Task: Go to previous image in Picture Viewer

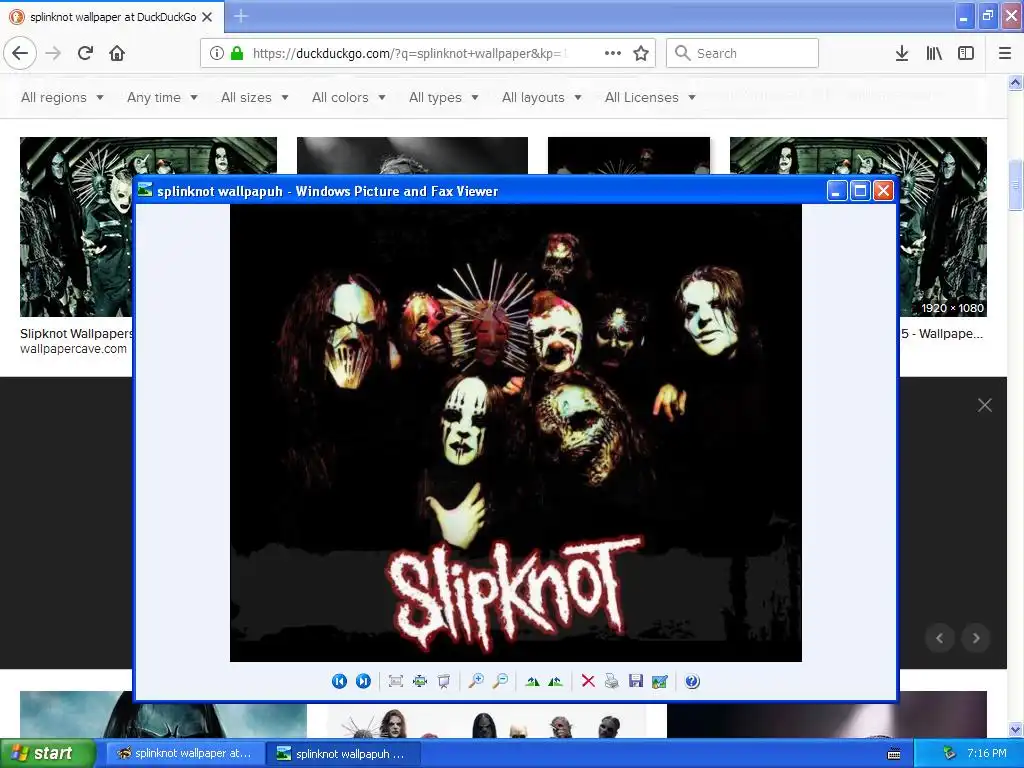Action: point(339,681)
